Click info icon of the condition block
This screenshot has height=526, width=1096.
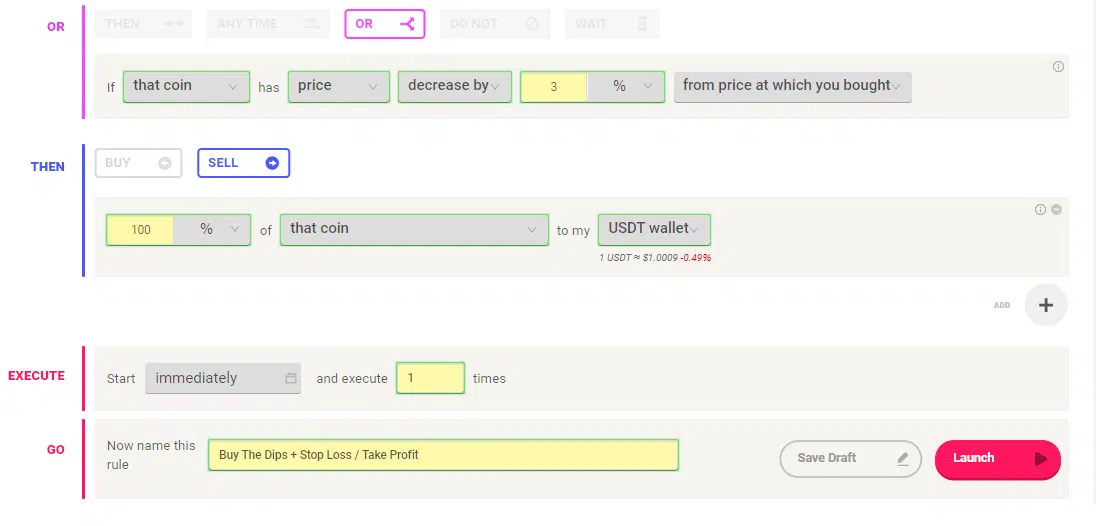tap(1058, 67)
